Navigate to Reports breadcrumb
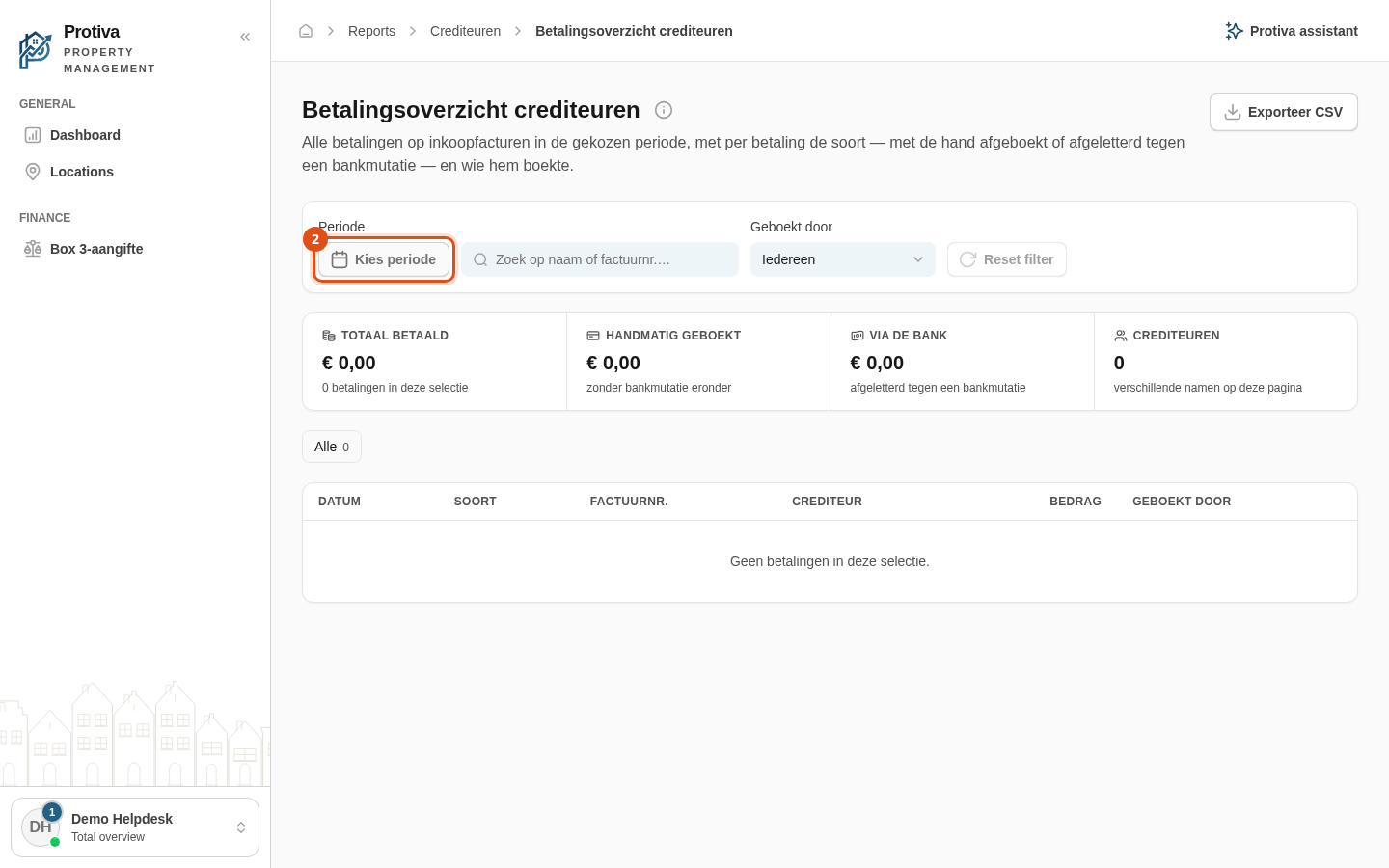 tap(371, 31)
